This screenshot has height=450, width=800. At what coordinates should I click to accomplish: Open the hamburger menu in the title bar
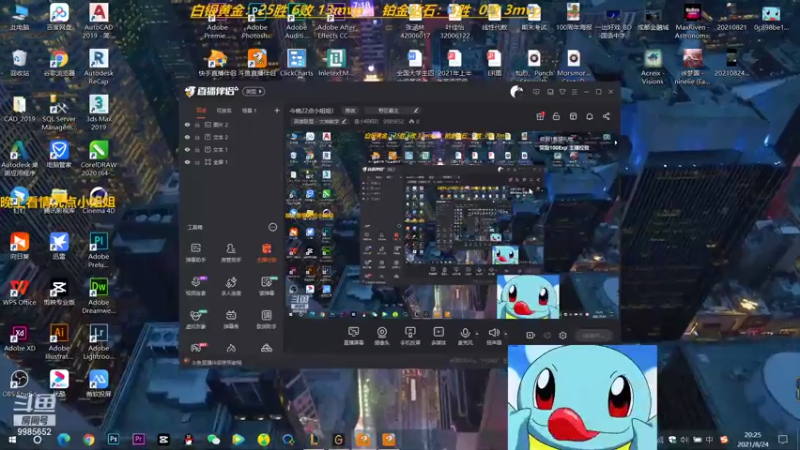pyautogui.click(x=574, y=92)
